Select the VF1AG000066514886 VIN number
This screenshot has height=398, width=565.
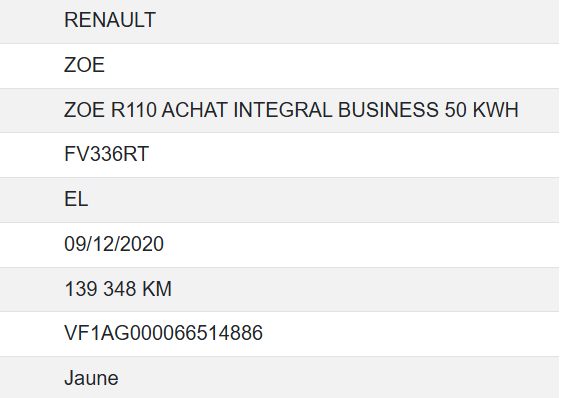pos(164,333)
